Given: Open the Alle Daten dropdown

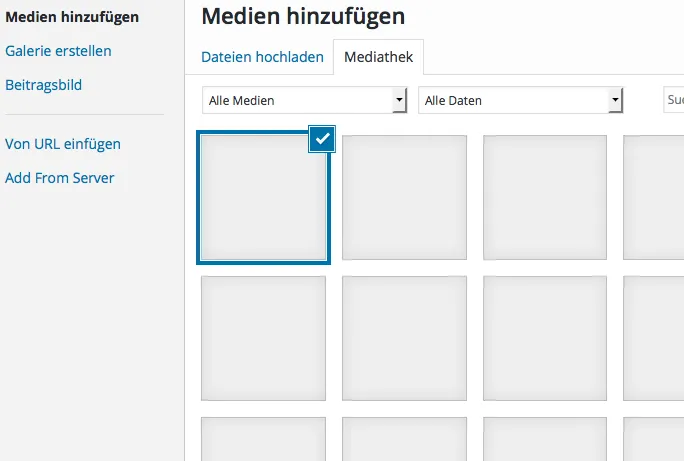Looking at the screenshot, I should coord(520,100).
